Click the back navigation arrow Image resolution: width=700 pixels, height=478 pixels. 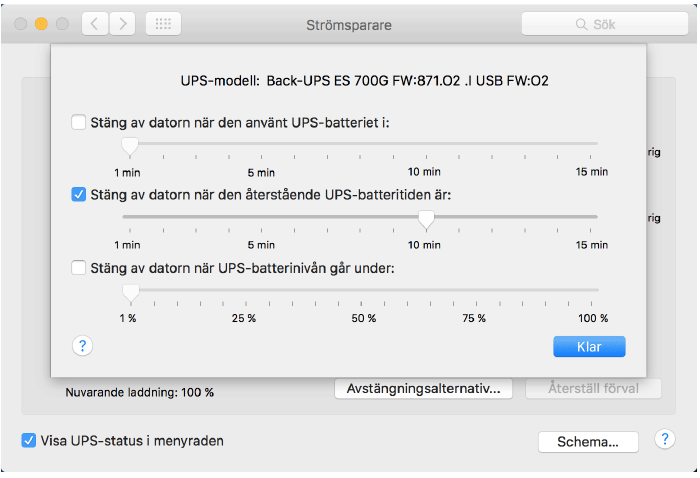[94, 23]
